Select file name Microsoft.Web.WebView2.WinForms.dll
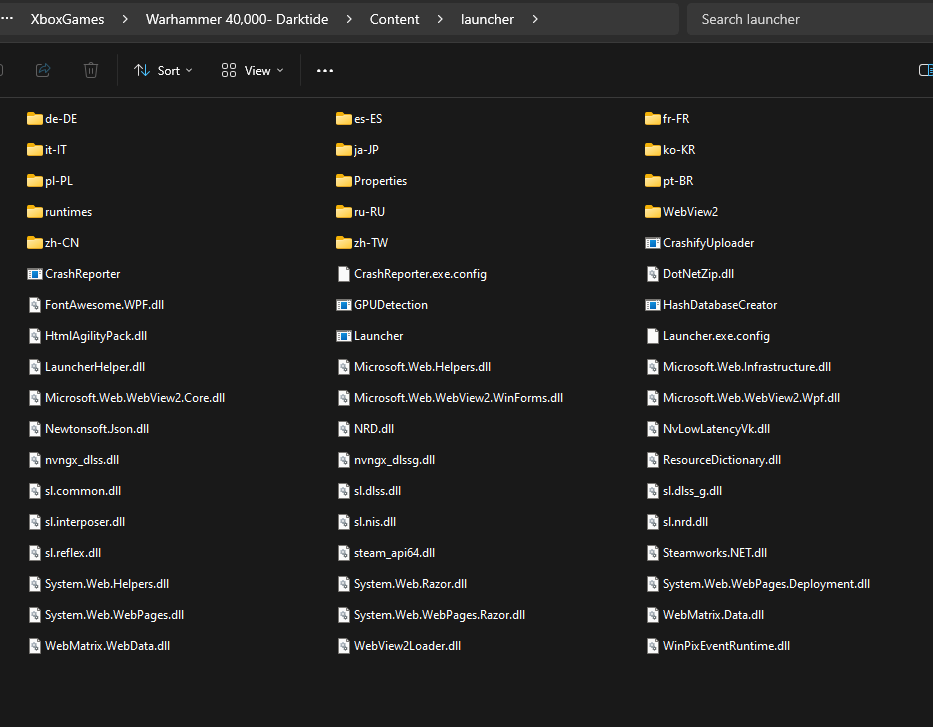Viewport: 933px width, 727px height. click(x=458, y=397)
